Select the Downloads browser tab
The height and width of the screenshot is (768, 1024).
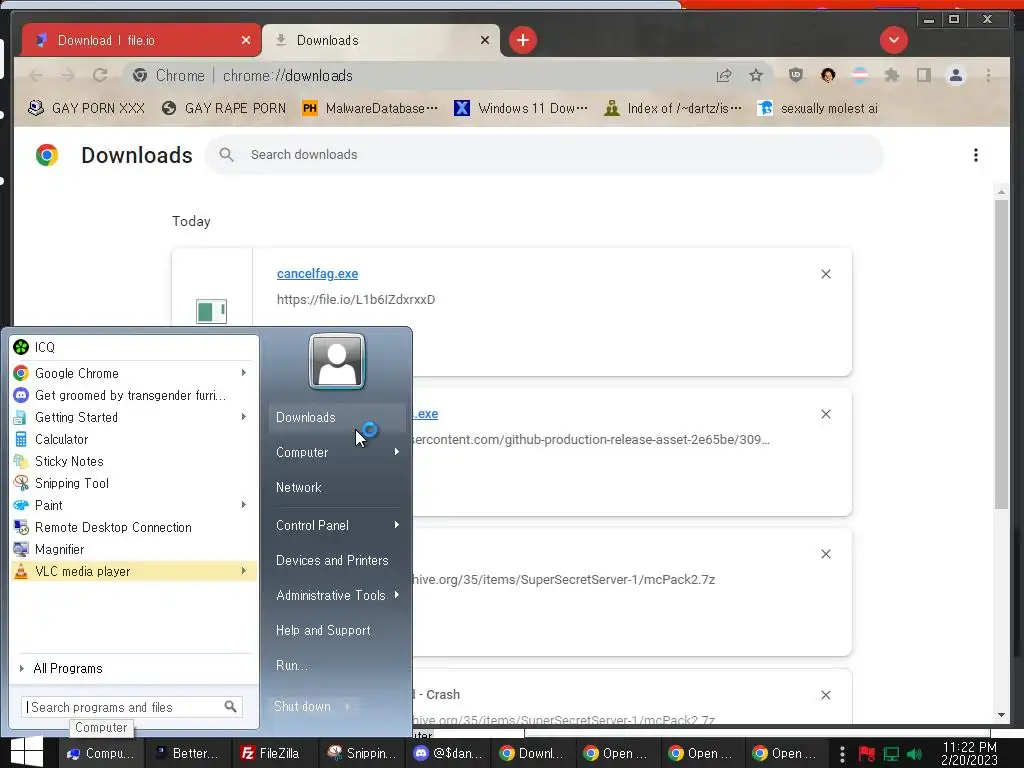[x=380, y=40]
